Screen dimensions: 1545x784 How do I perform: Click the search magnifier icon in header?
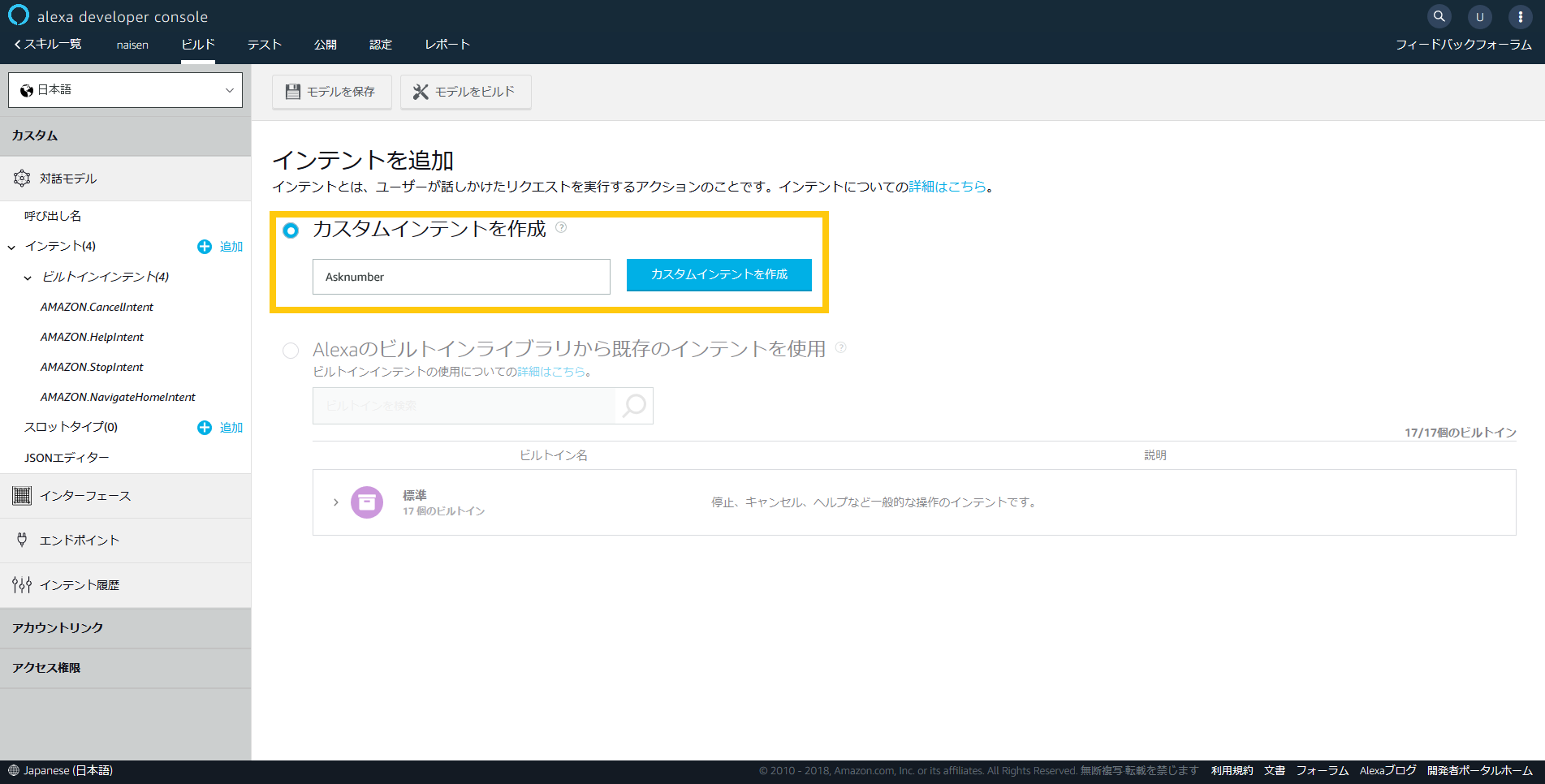pos(1439,16)
